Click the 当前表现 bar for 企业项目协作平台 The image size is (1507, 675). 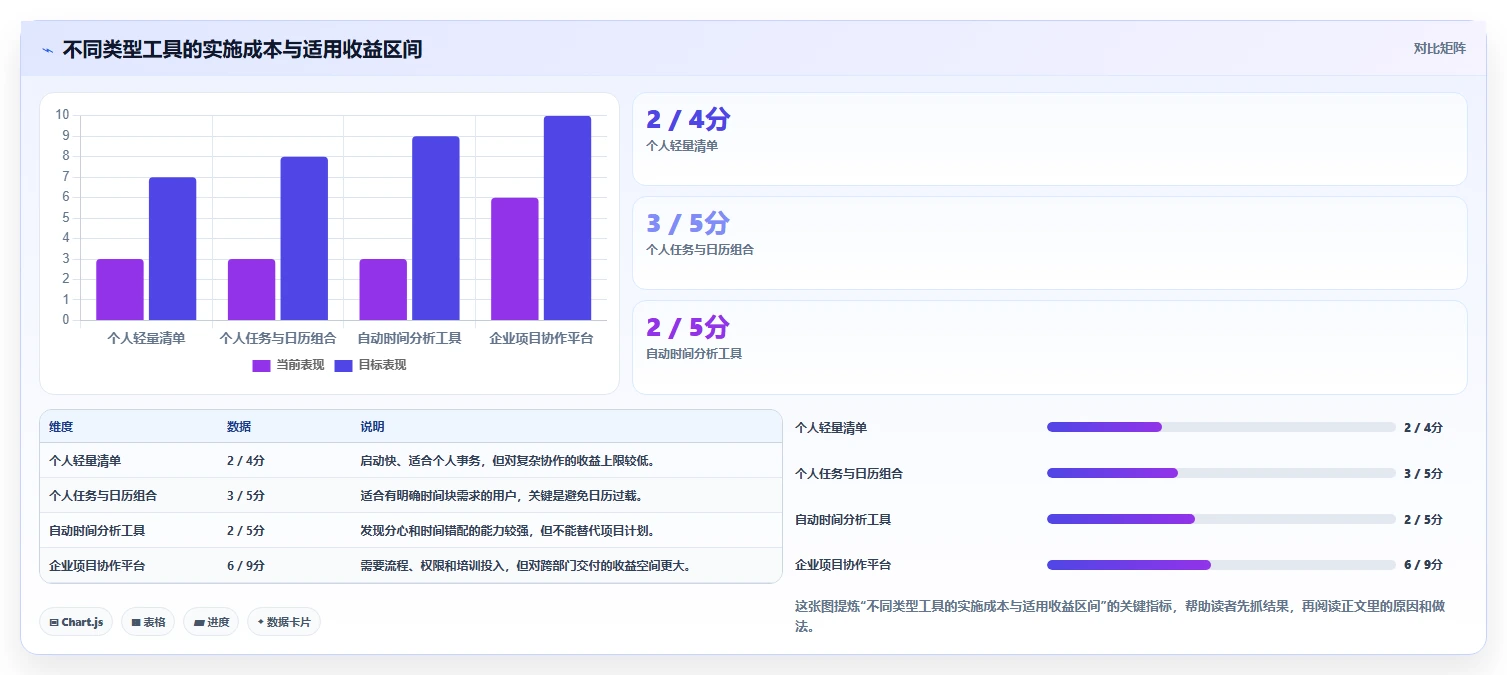coord(515,259)
